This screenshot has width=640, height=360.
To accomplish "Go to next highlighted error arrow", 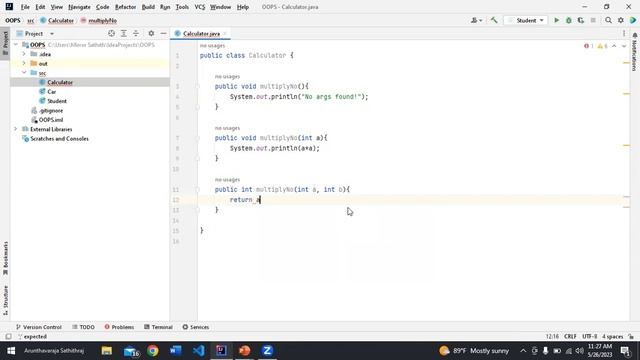I will click(623, 46).
